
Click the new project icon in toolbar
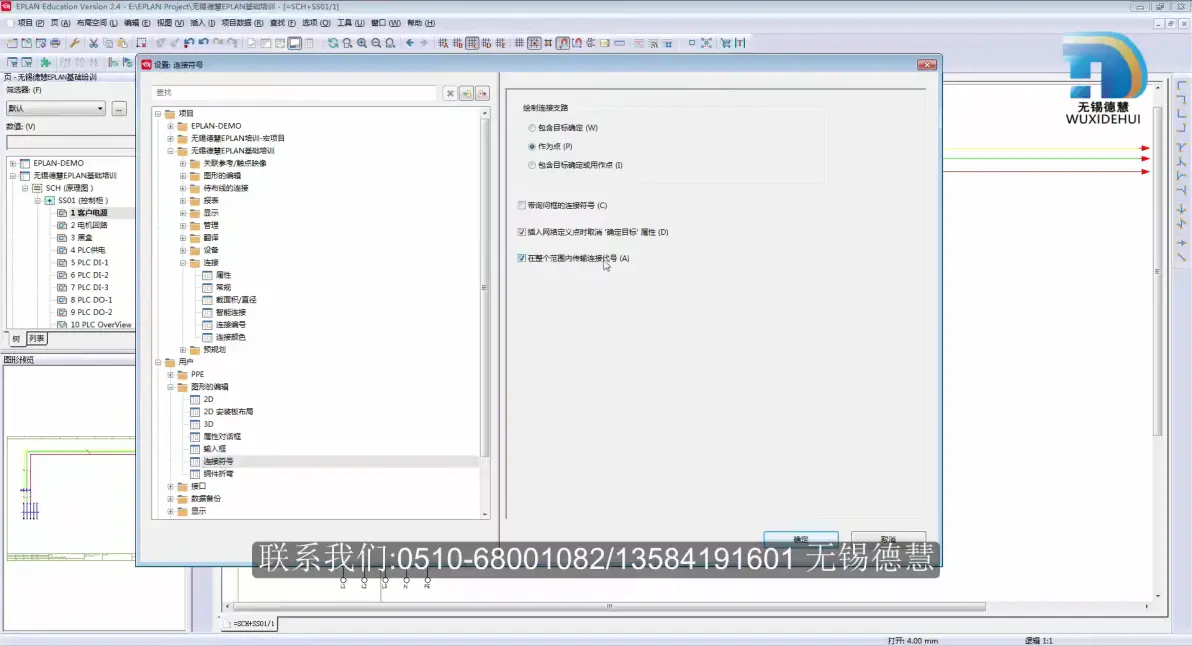click(x=12, y=43)
